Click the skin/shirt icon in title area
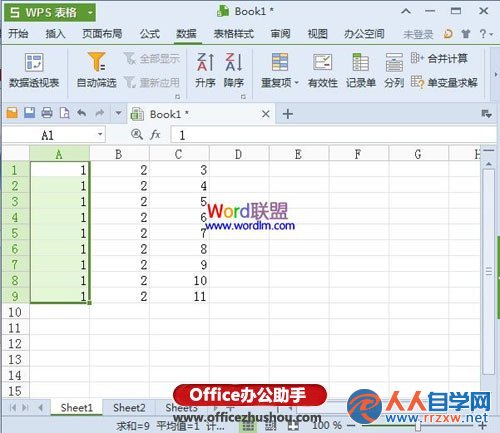This screenshot has width=500, height=433. [x=466, y=34]
